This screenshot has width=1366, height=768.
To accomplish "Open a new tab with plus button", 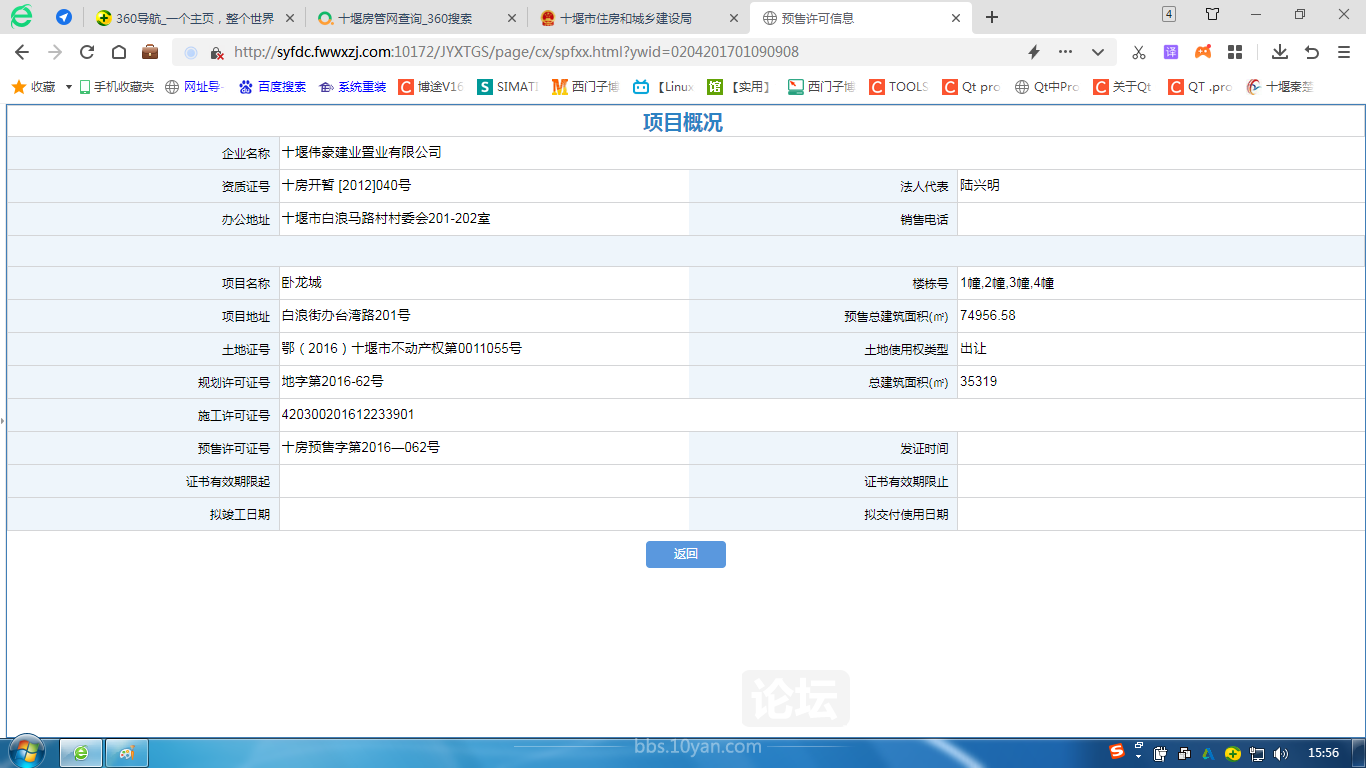I will [x=992, y=17].
